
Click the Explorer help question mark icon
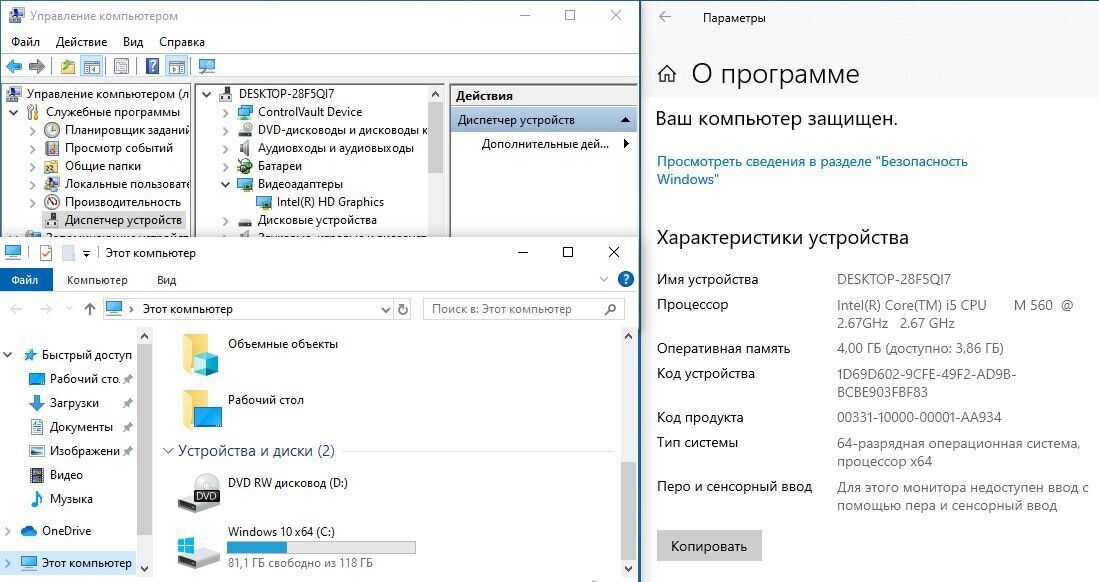[x=626, y=280]
